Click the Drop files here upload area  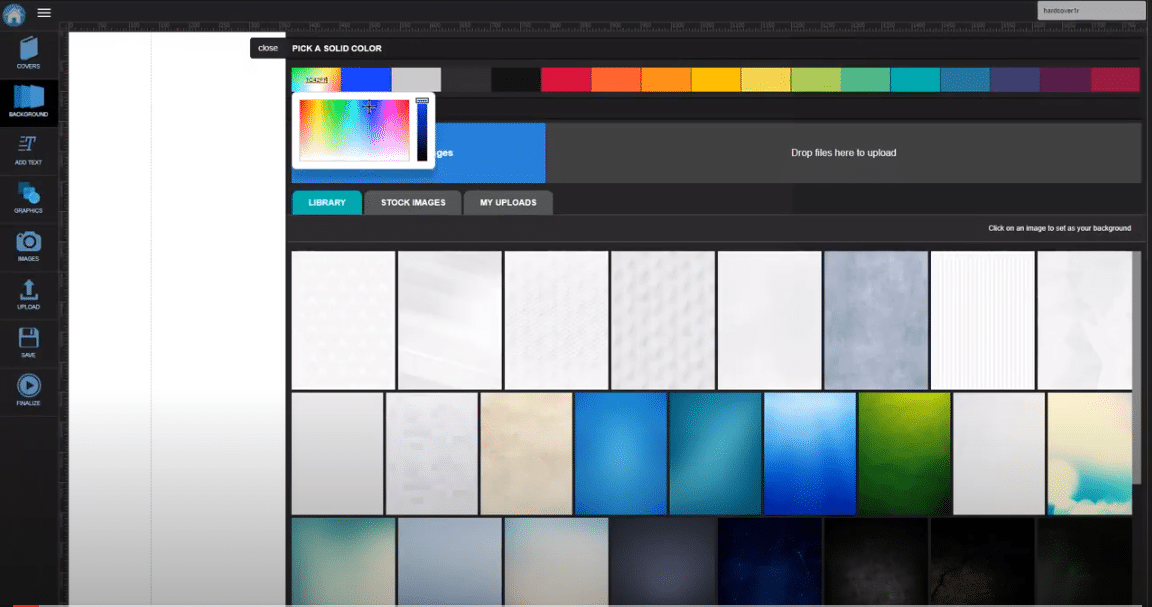click(843, 153)
